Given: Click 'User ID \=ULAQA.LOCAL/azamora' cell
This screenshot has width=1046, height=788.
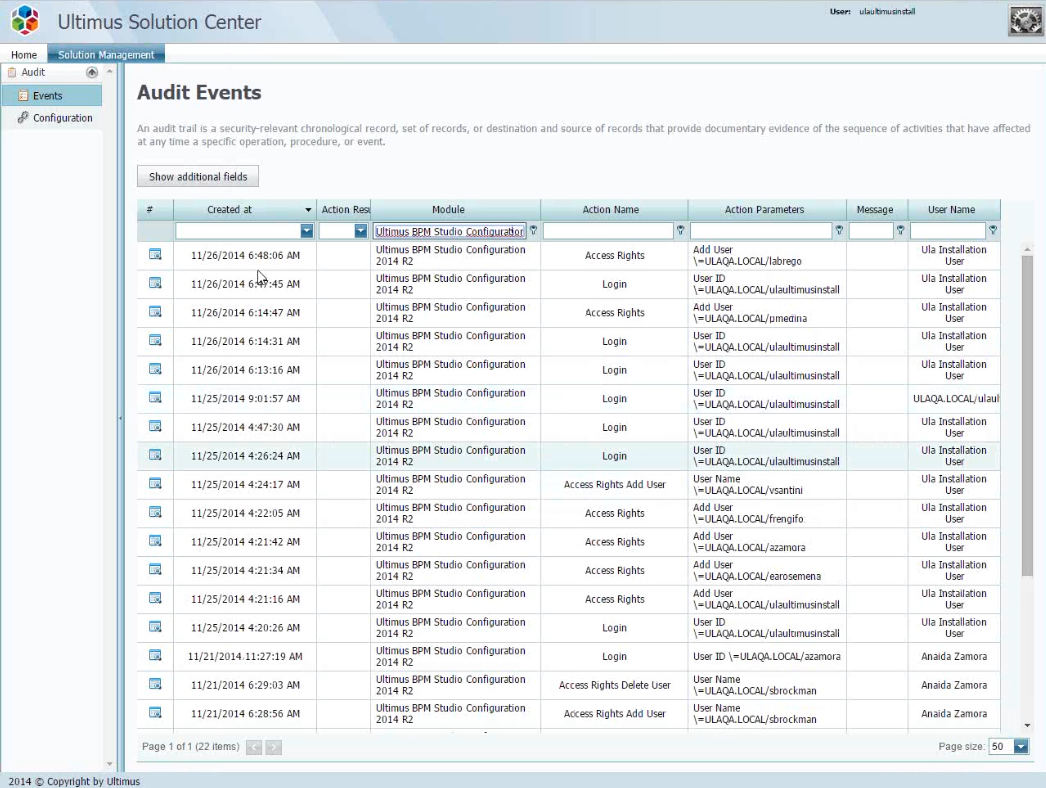Looking at the screenshot, I should pos(767,657).
